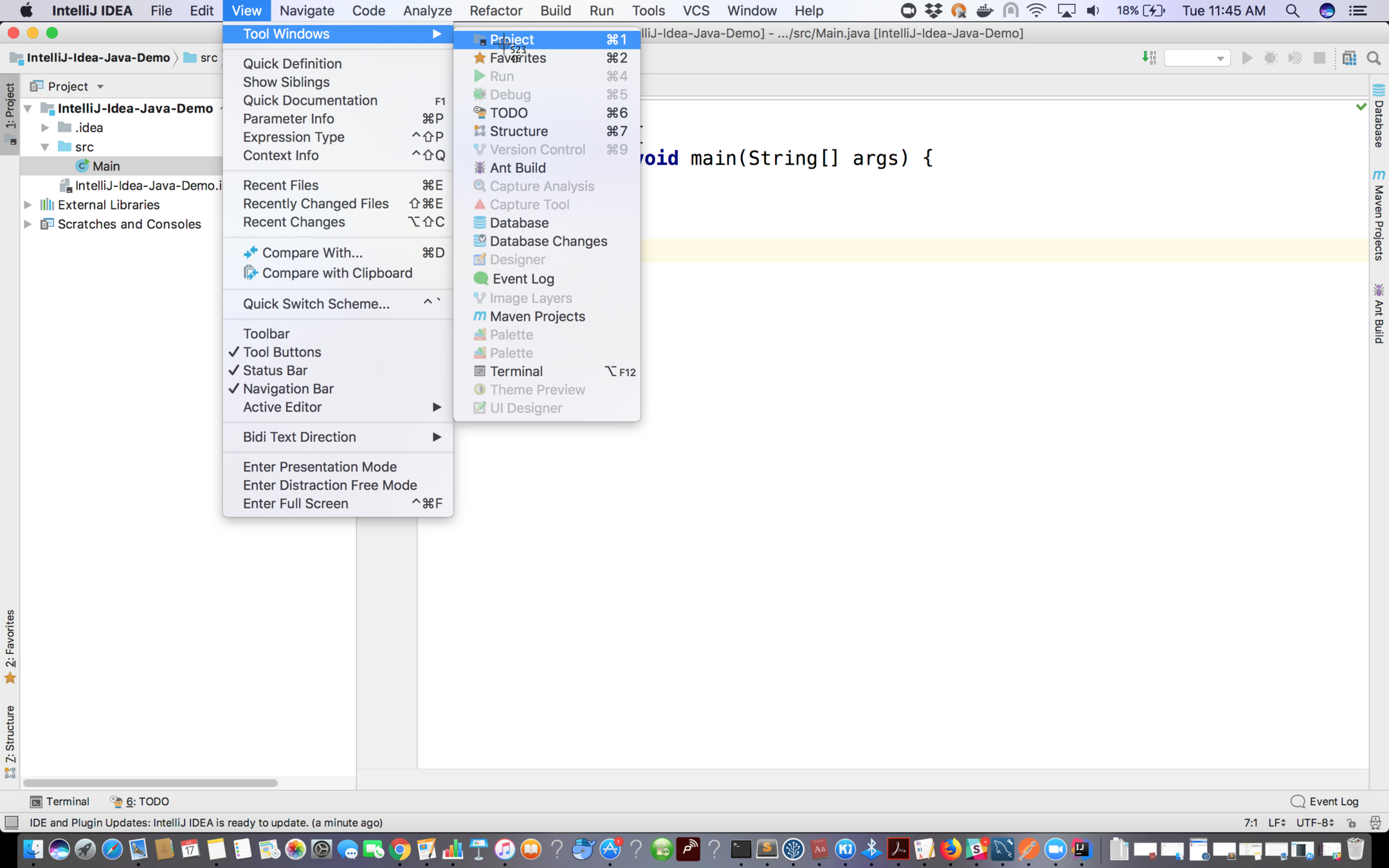
Task: Click the Terminal icon in submenu
Action: coord(480,371)
